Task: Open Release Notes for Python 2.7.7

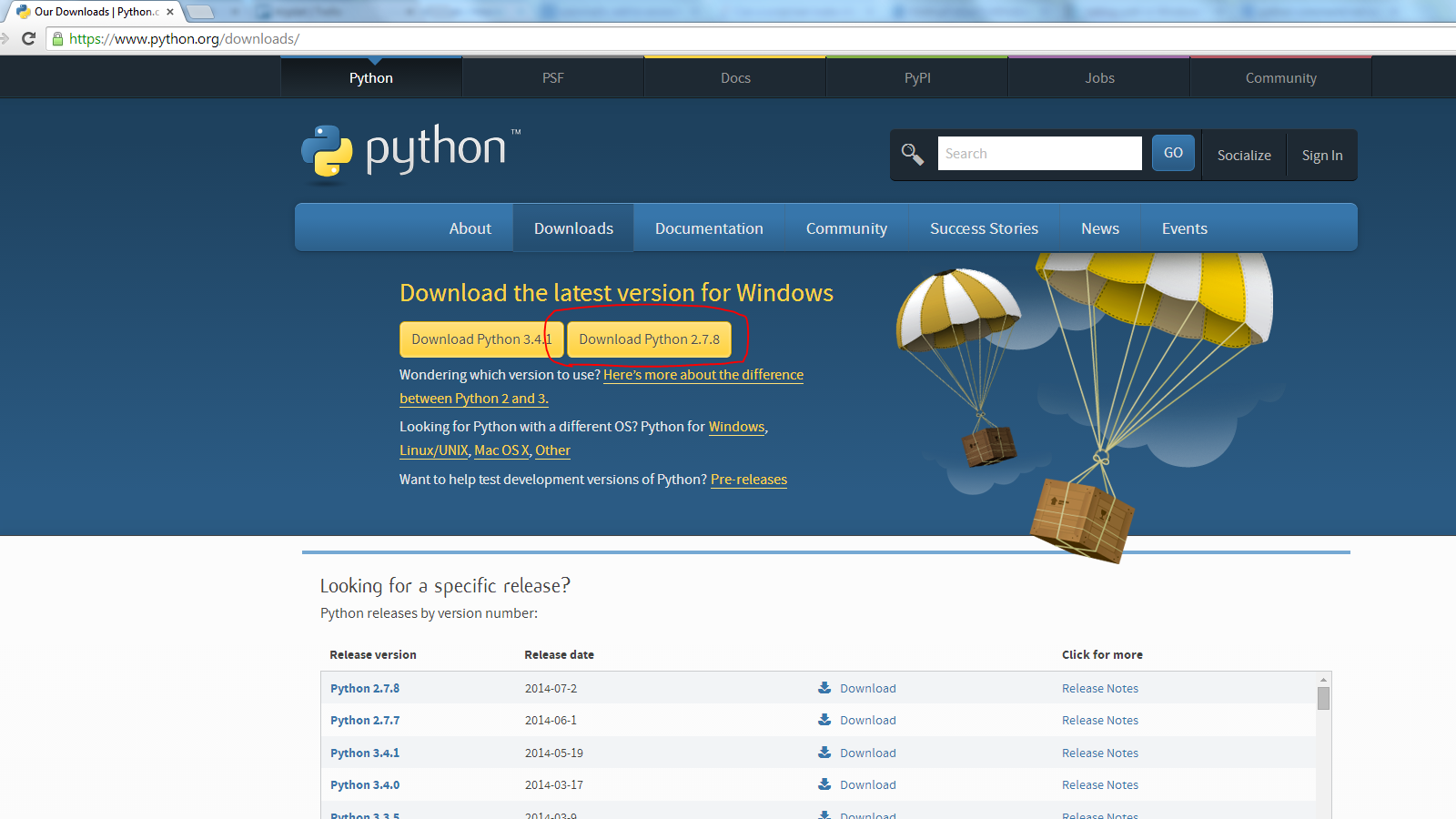Action: (1099, 720)
